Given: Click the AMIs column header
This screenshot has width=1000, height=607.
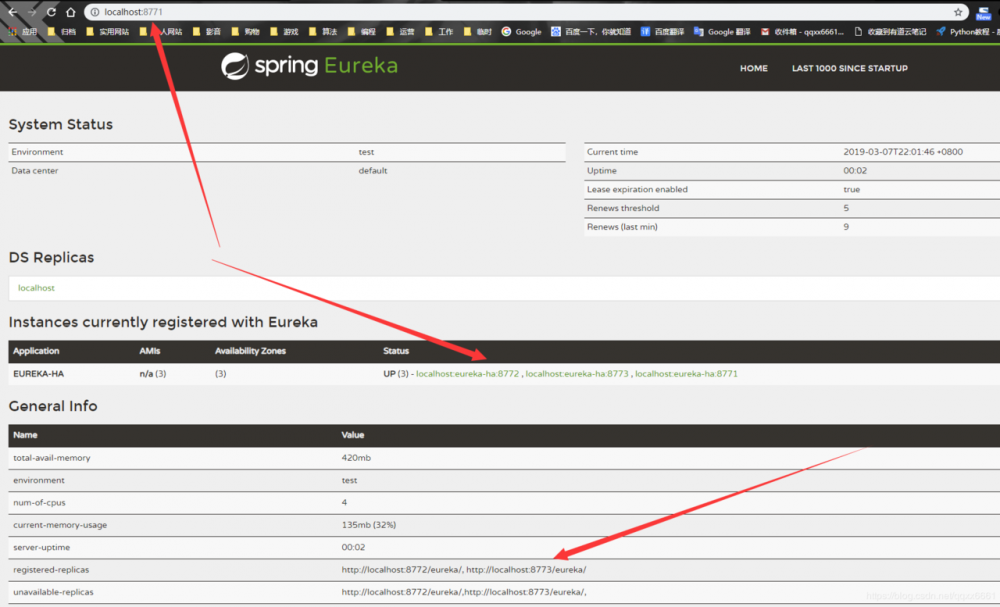Looking at the screenshot, I should click(x=150, y=351).
